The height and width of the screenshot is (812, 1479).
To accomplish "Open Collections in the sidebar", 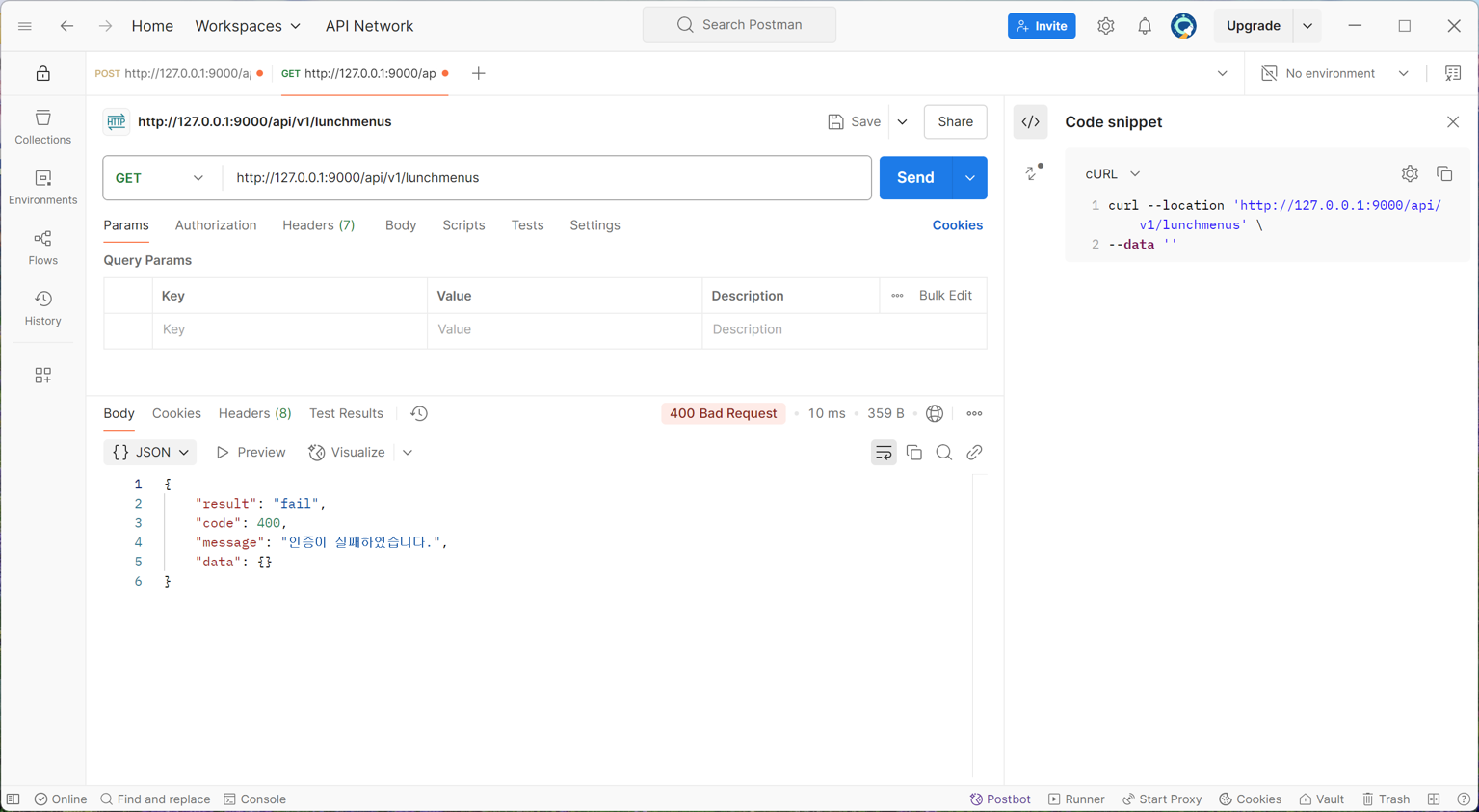I will 43,127.
